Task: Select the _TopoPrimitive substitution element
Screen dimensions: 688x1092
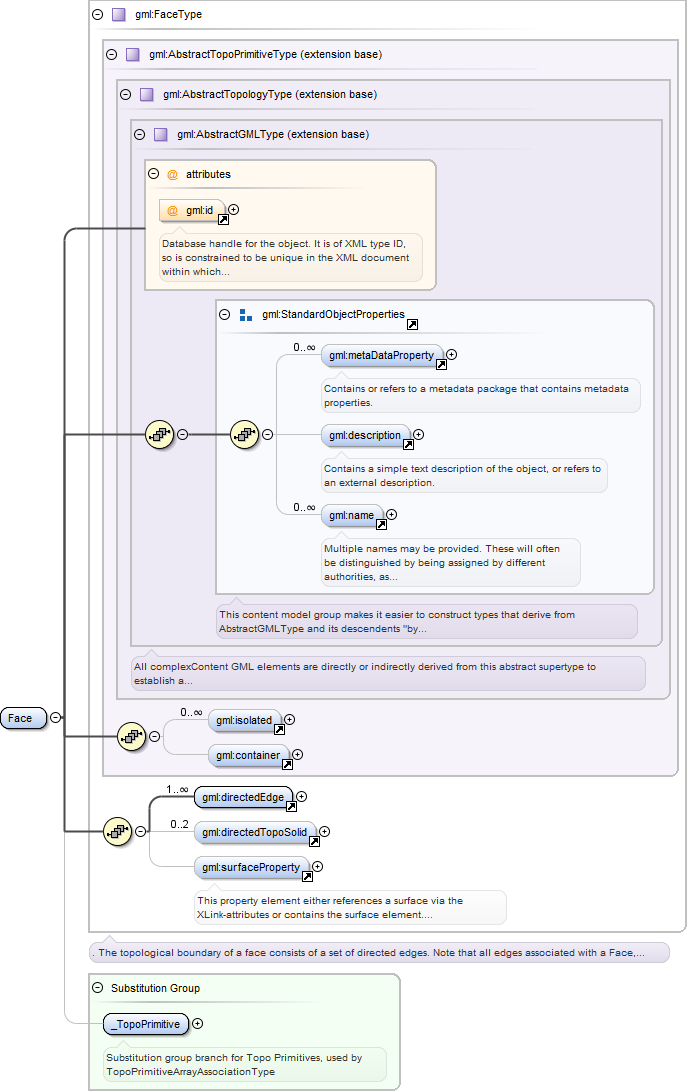Action: point(146,1024)
